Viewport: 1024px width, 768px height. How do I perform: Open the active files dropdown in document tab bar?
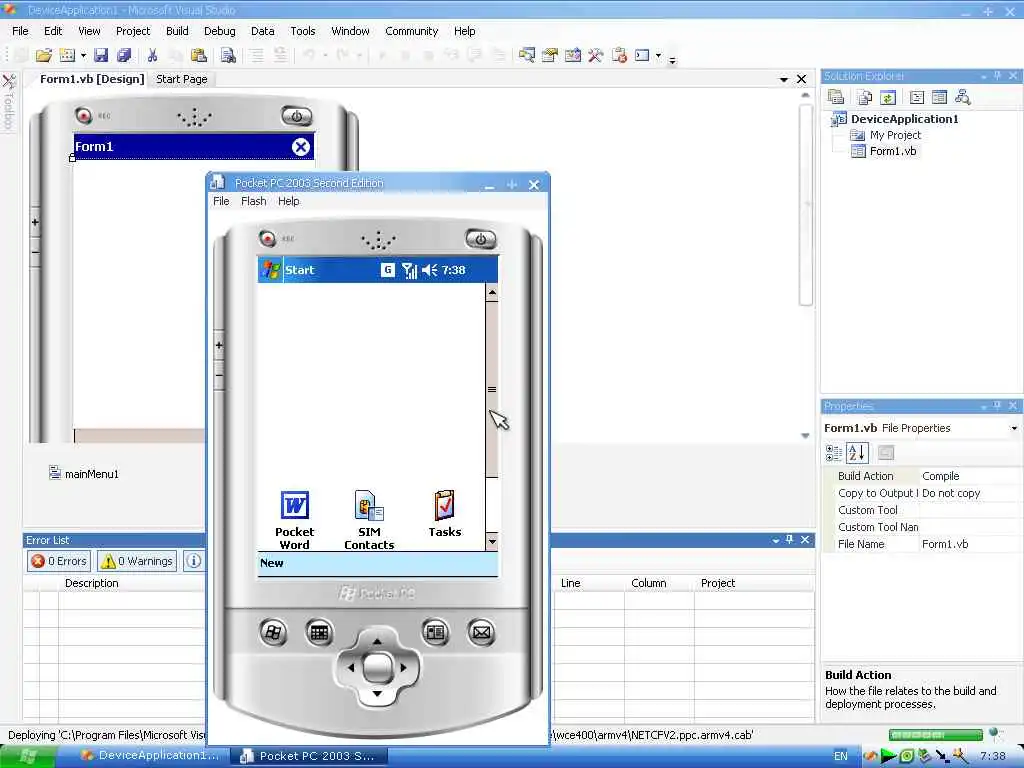click(783, 80)
